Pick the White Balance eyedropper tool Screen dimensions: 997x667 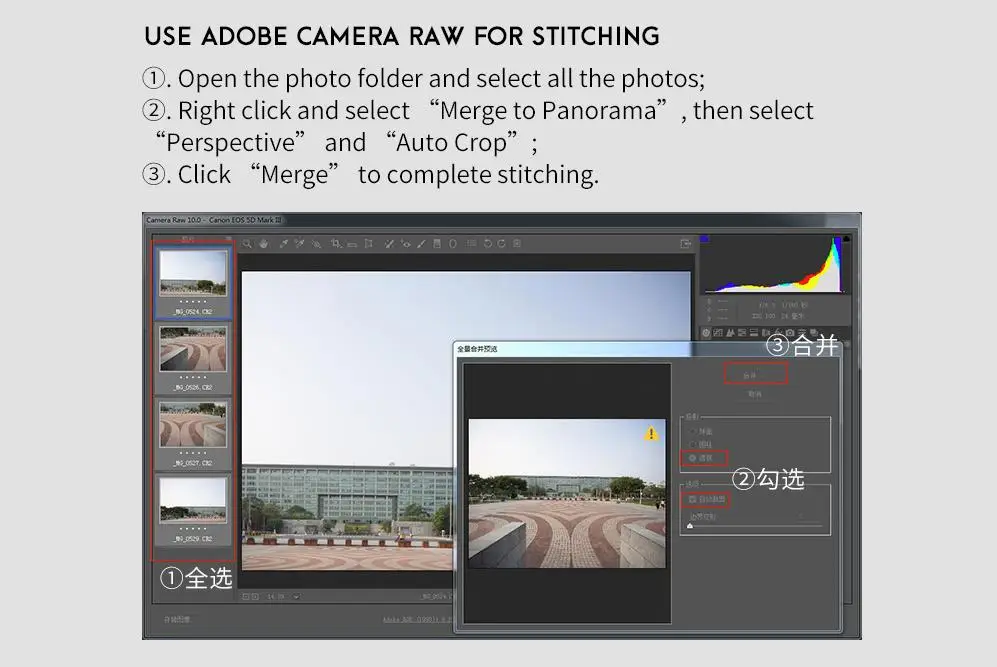[x=284, y=244]
